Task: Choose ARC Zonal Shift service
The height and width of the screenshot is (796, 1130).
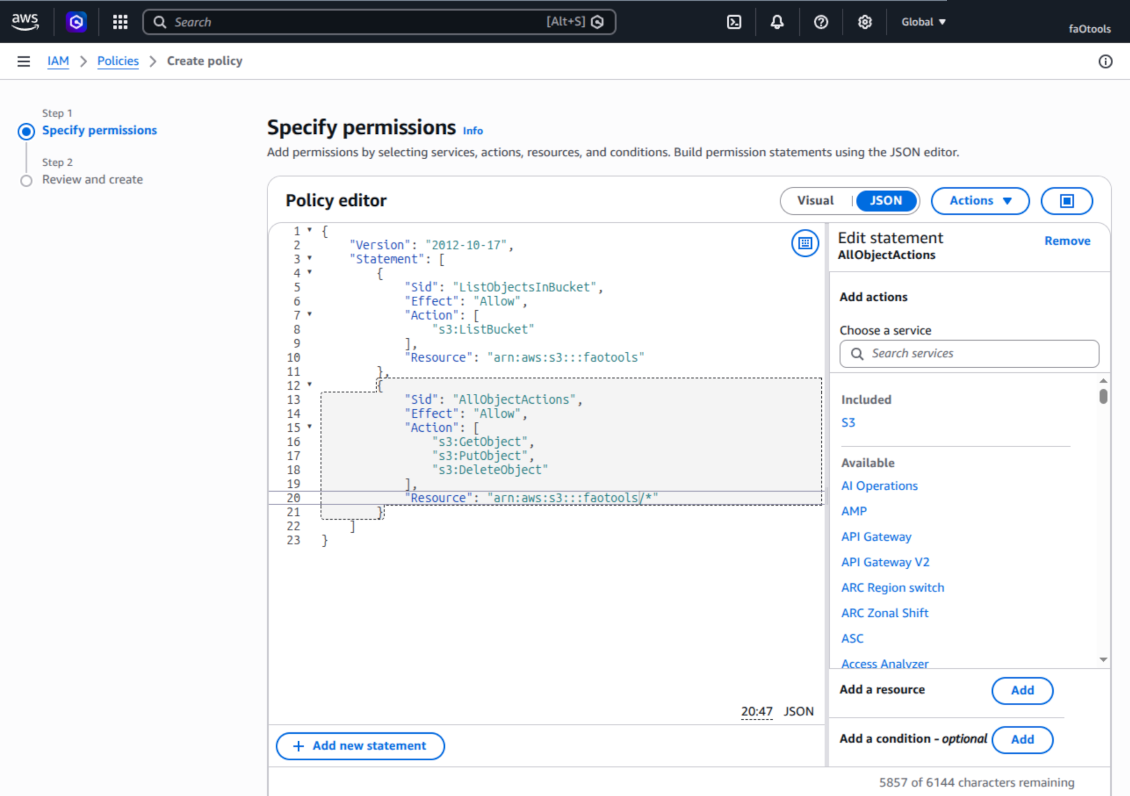Action: (x=884, y=613)
